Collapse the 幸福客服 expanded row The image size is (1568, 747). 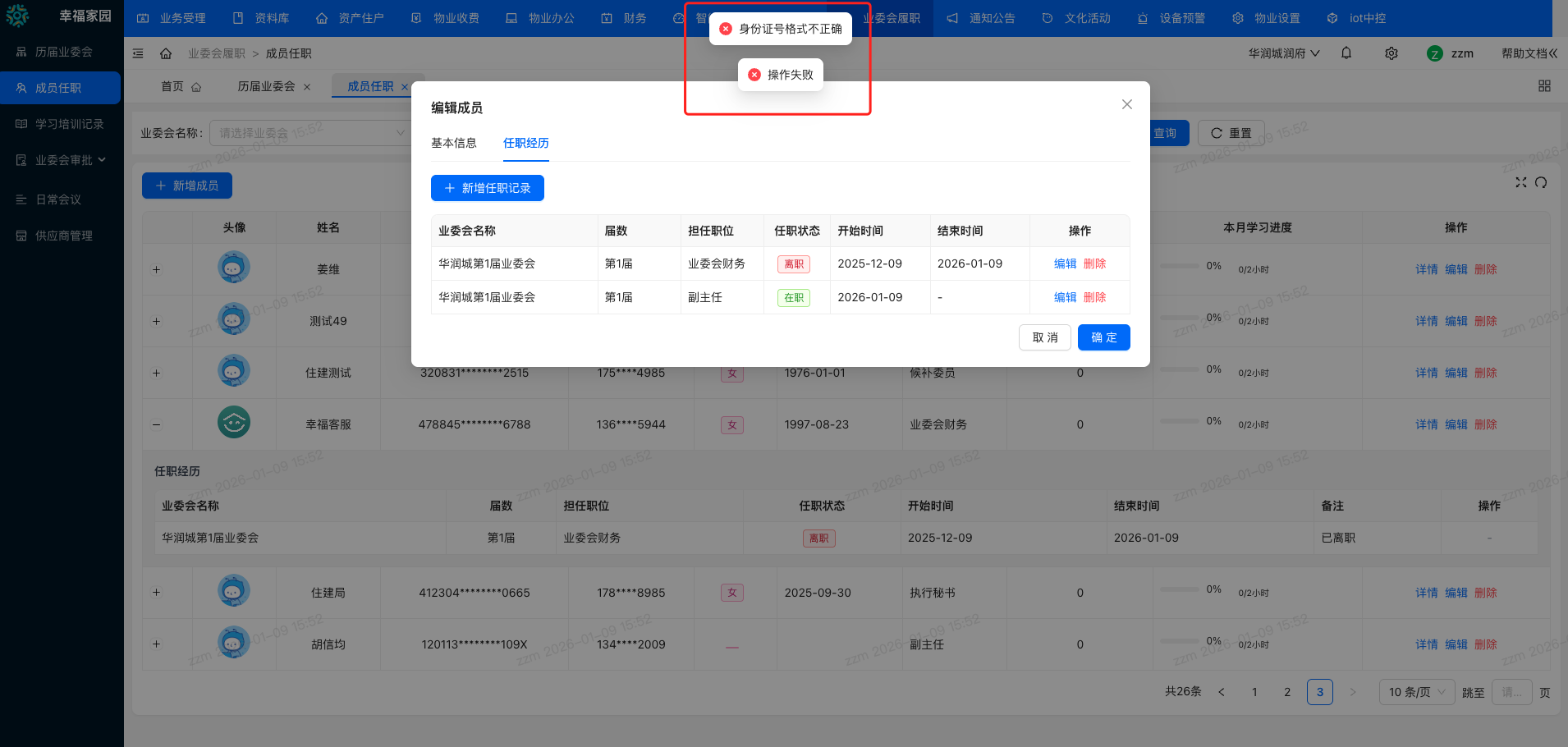[x=156, y=424]
